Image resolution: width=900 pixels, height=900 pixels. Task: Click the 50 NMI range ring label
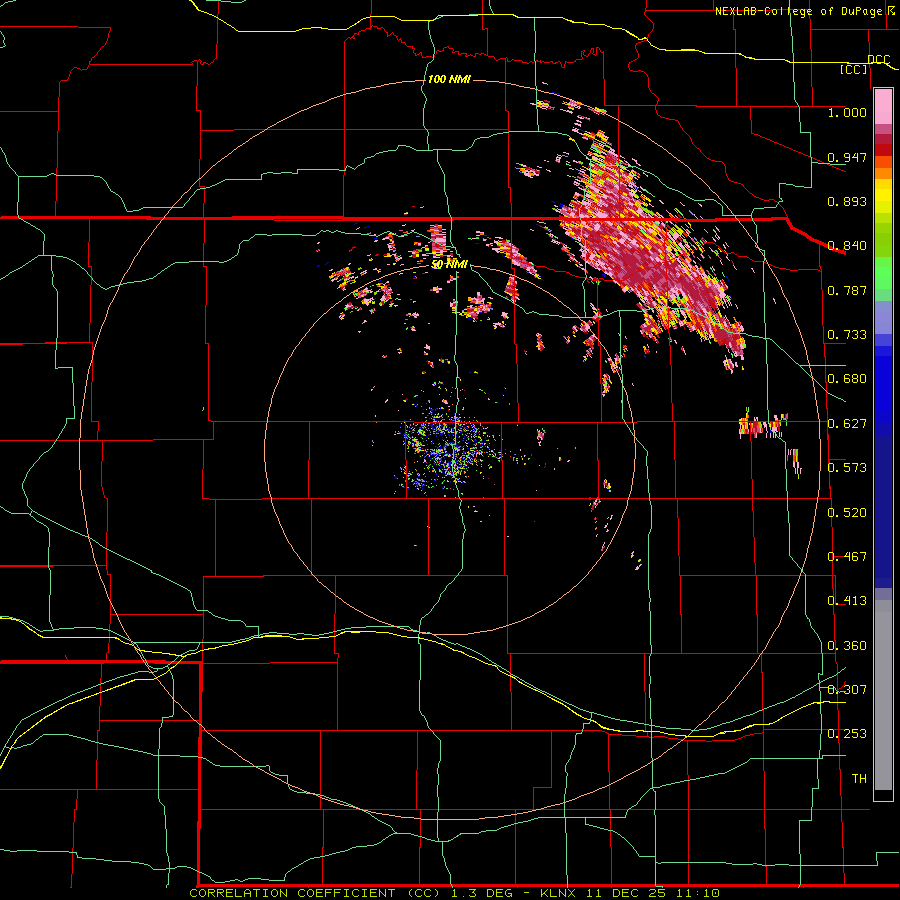pyautogui.click(x=450, y=265)
